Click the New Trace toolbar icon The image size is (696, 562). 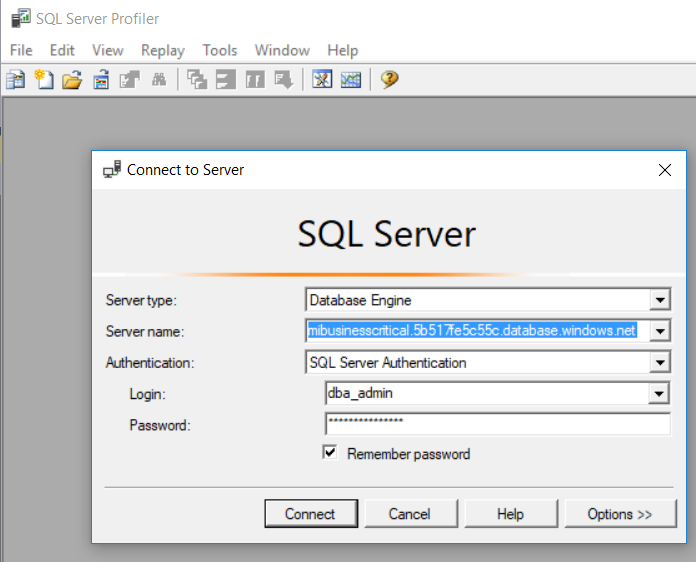pos(15,80)
